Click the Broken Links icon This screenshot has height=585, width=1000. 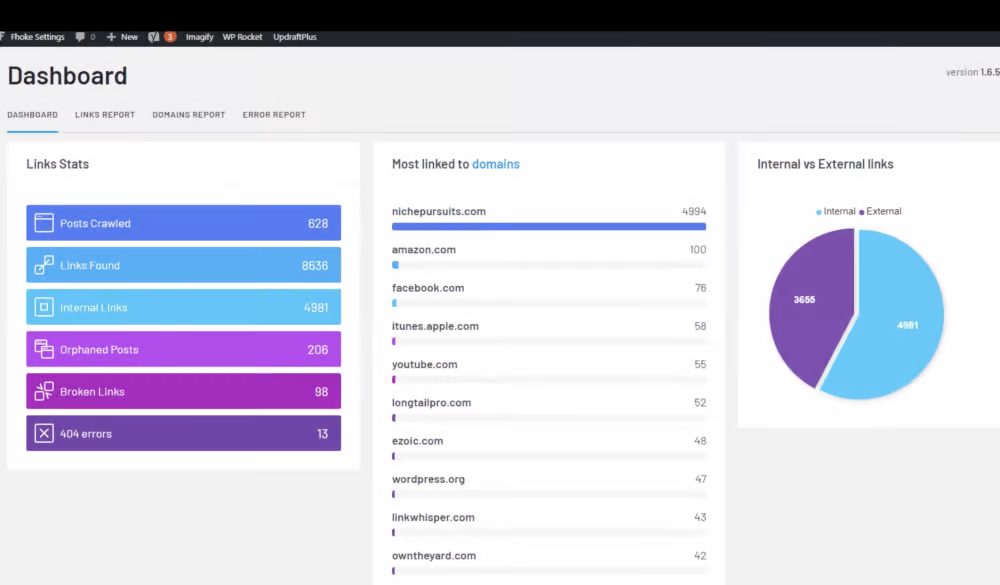coord(44,391)
